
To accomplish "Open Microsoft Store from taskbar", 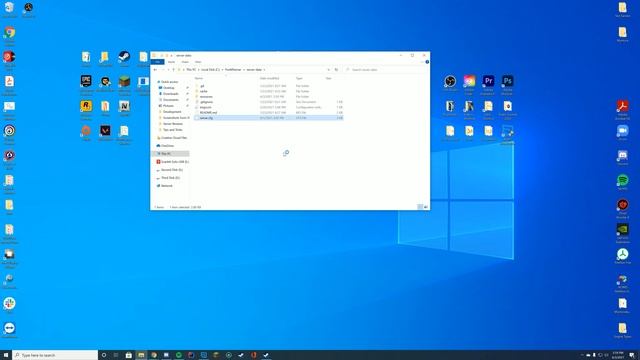I will coord(129,355).
